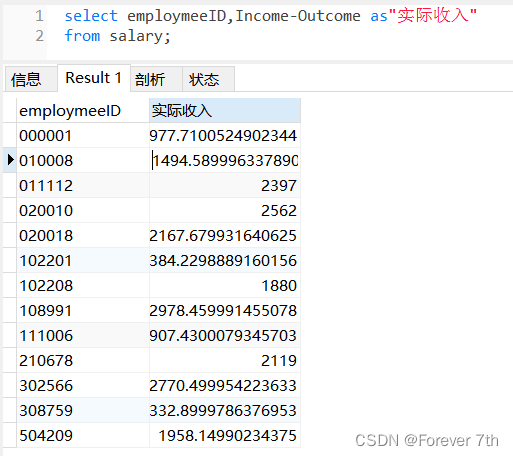
Task: Click employmeeID in the SQL query text
Action: point(177,16)
